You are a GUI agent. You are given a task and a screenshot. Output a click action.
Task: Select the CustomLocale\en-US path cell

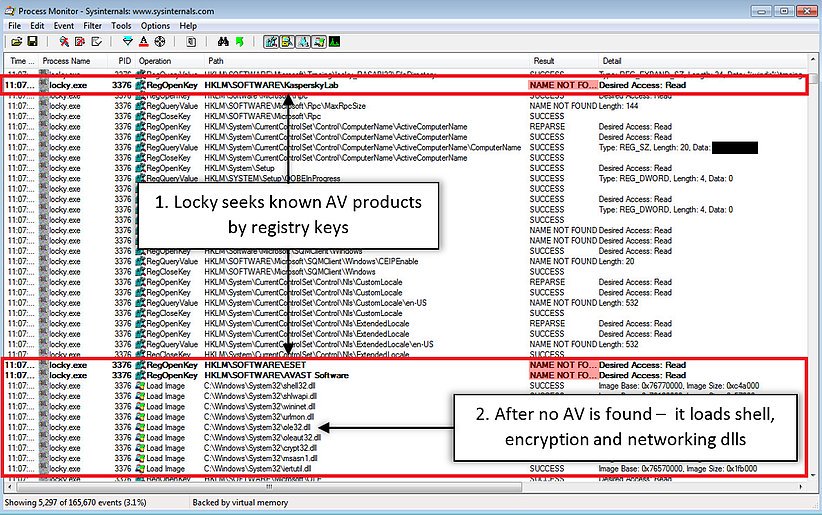[316, 303]
